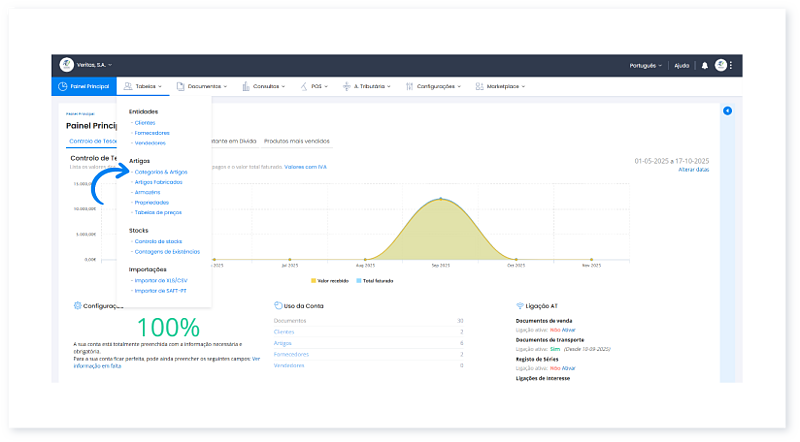Viewport: 800px width, 442px height.
Task: Open the notifications bell
Action: [x=704, y=65]
